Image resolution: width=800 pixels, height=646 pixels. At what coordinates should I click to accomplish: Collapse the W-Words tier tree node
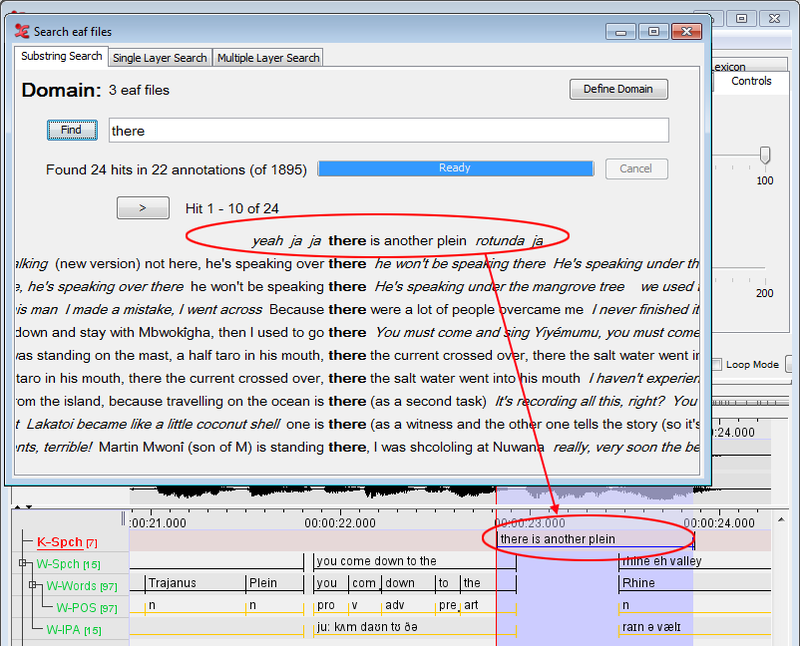coord(32,585)
